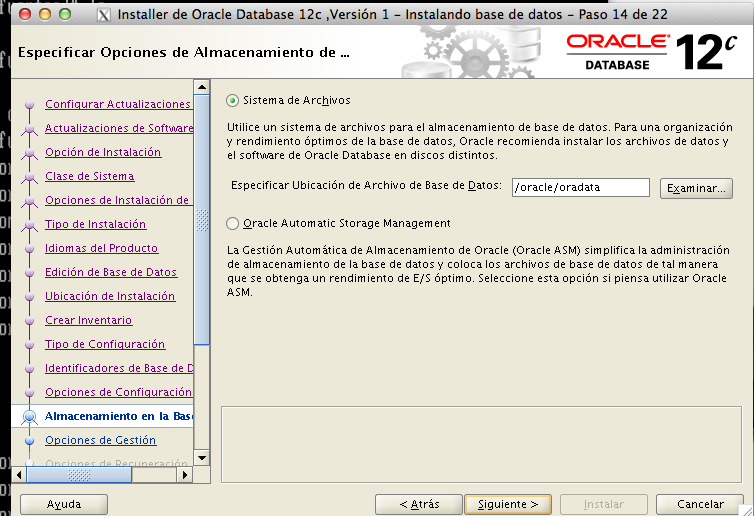Open the Tipo de Configuración step
The height and width of the screenshot is (516, 754).
[105, 344]
